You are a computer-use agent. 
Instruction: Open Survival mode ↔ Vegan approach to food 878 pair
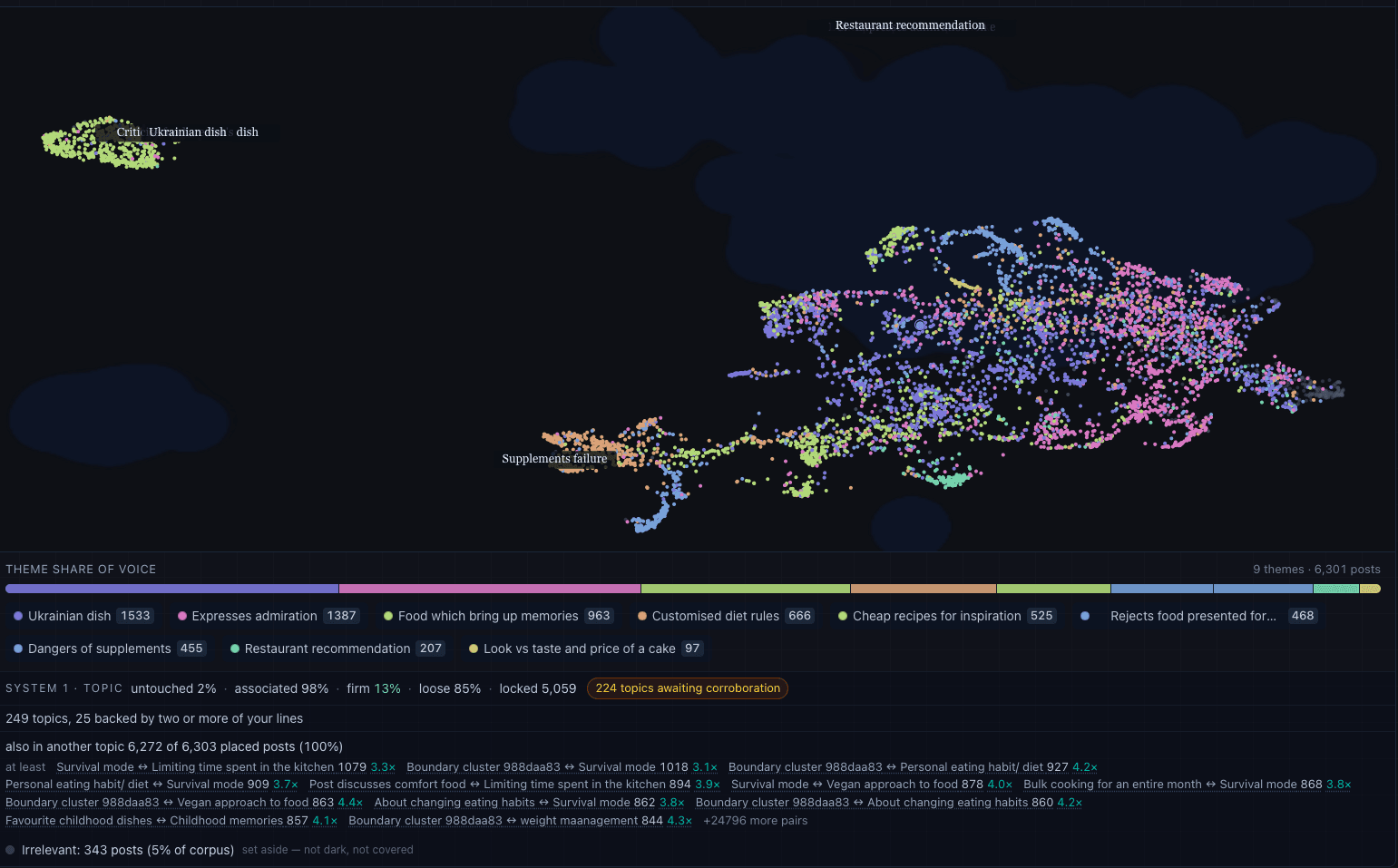click(x=872, y=785)
